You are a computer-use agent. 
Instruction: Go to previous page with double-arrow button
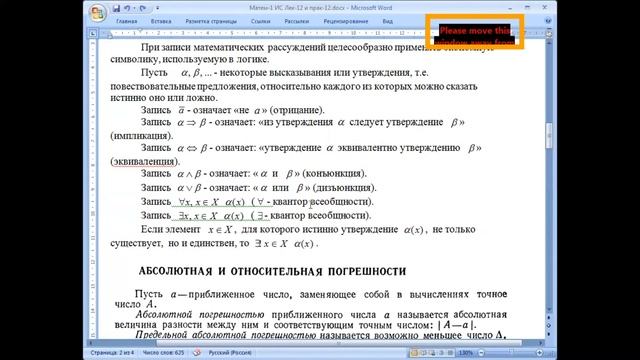[549, 318]
